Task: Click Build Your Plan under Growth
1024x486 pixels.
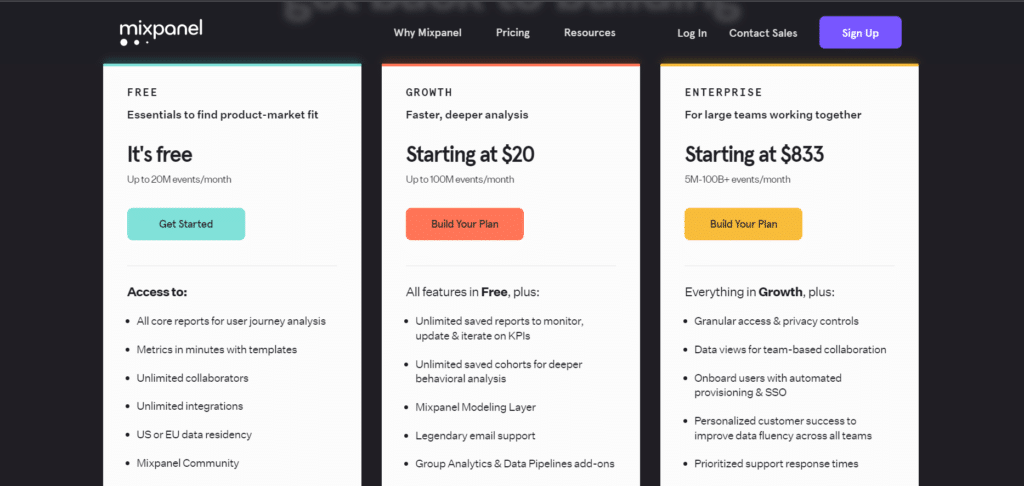Action: pos(465,224)
